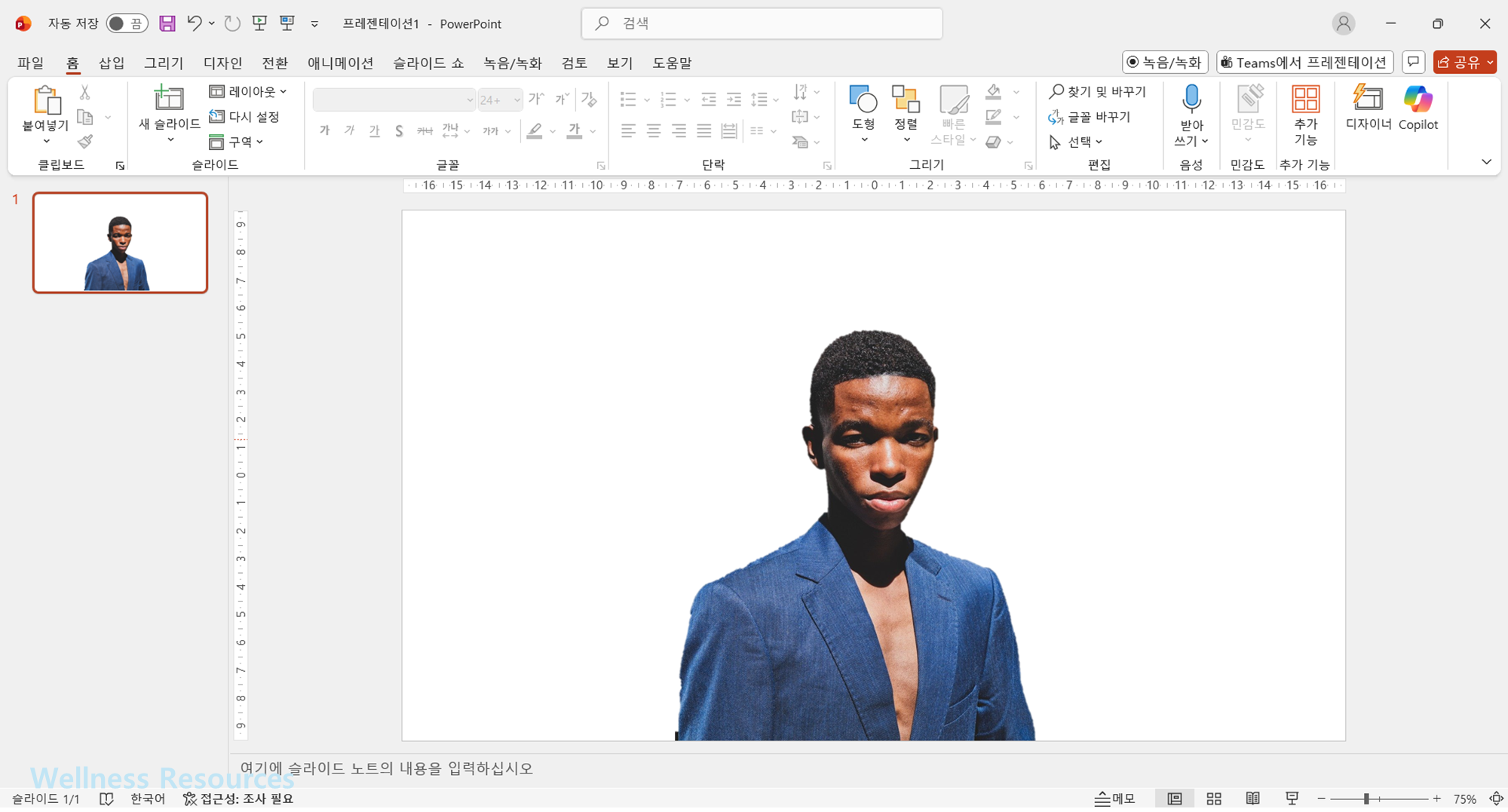Expand the Select (선택) dropdown

pyautogui.click(x=1076, y=142)
